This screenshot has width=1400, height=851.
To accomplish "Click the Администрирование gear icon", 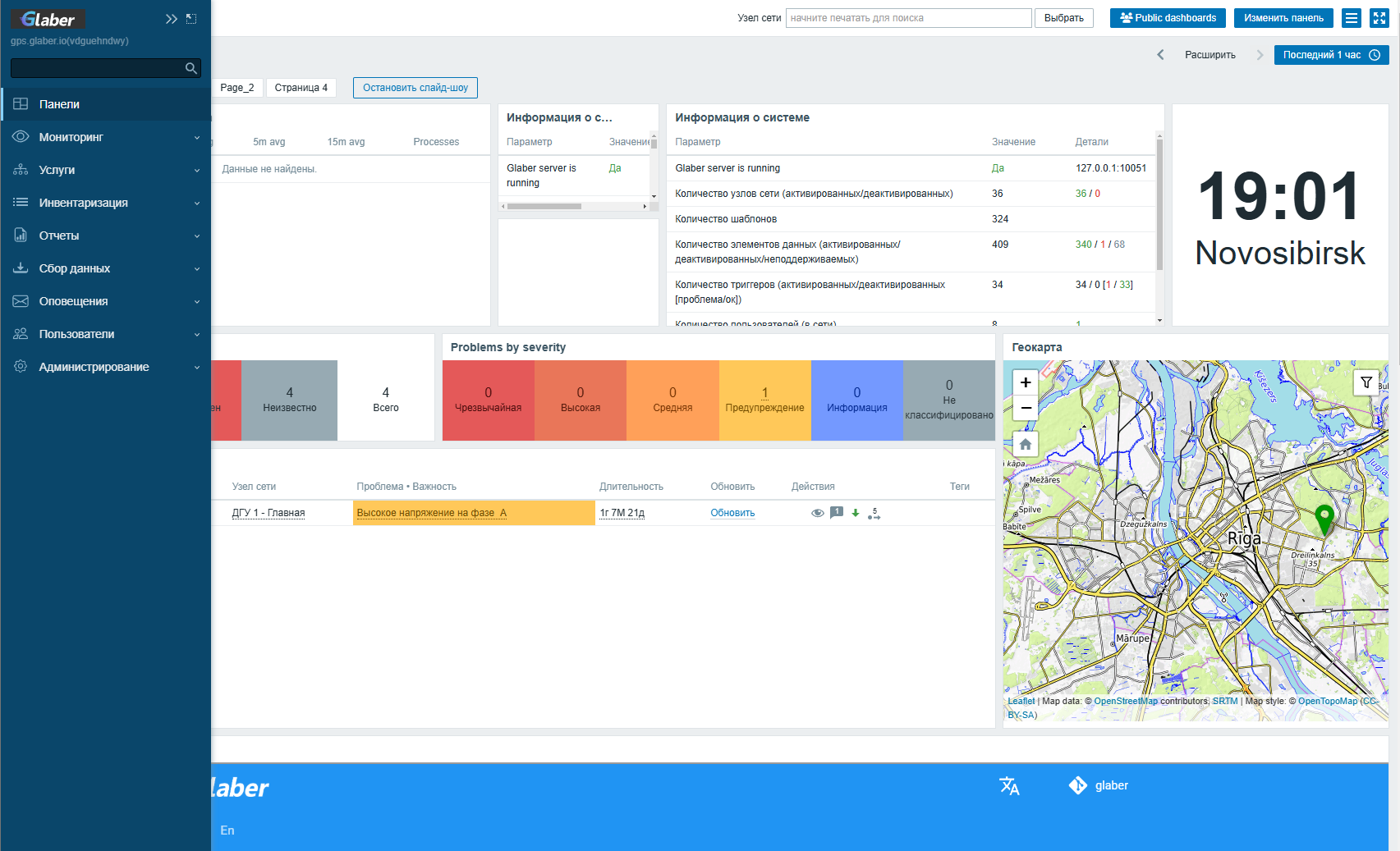I will coord(21,367).
